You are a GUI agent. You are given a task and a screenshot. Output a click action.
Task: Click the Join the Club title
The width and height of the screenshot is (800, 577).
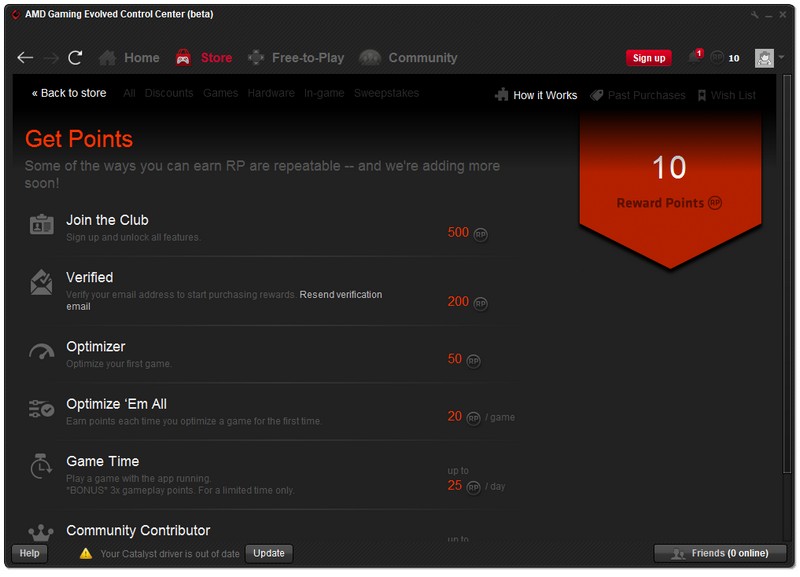[x=107, y=220]
